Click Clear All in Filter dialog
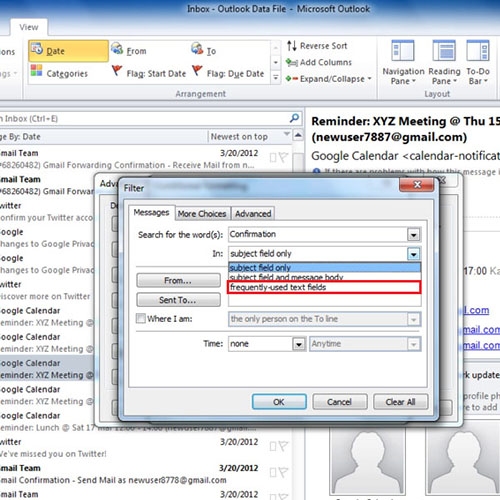 pos(400,402)
